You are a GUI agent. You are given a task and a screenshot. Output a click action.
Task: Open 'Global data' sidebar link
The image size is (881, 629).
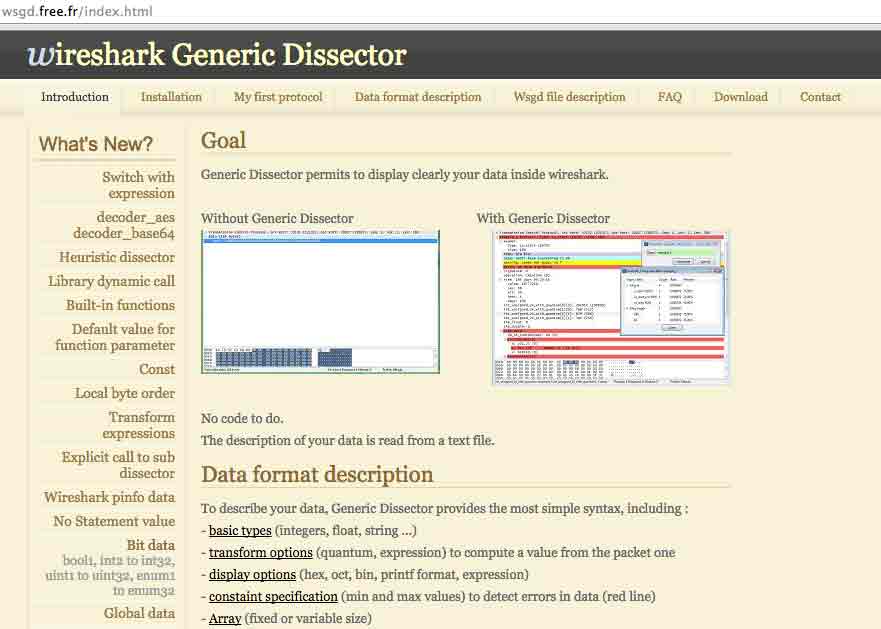tap(139, 613)
